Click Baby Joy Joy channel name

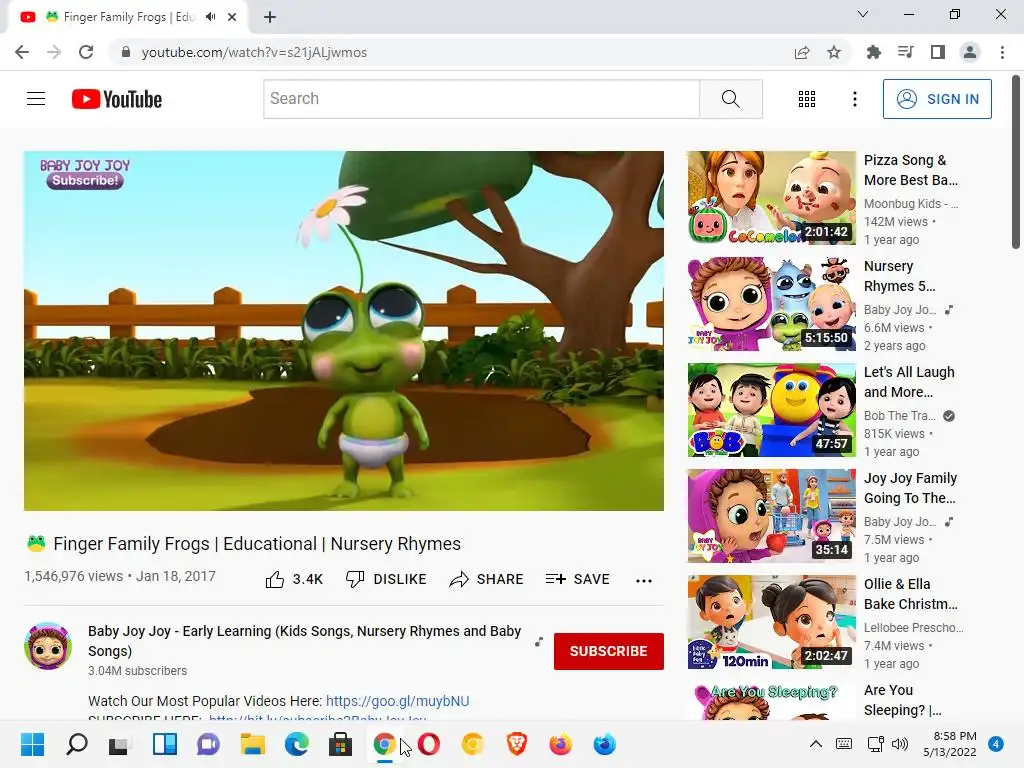tap(304, 641)
